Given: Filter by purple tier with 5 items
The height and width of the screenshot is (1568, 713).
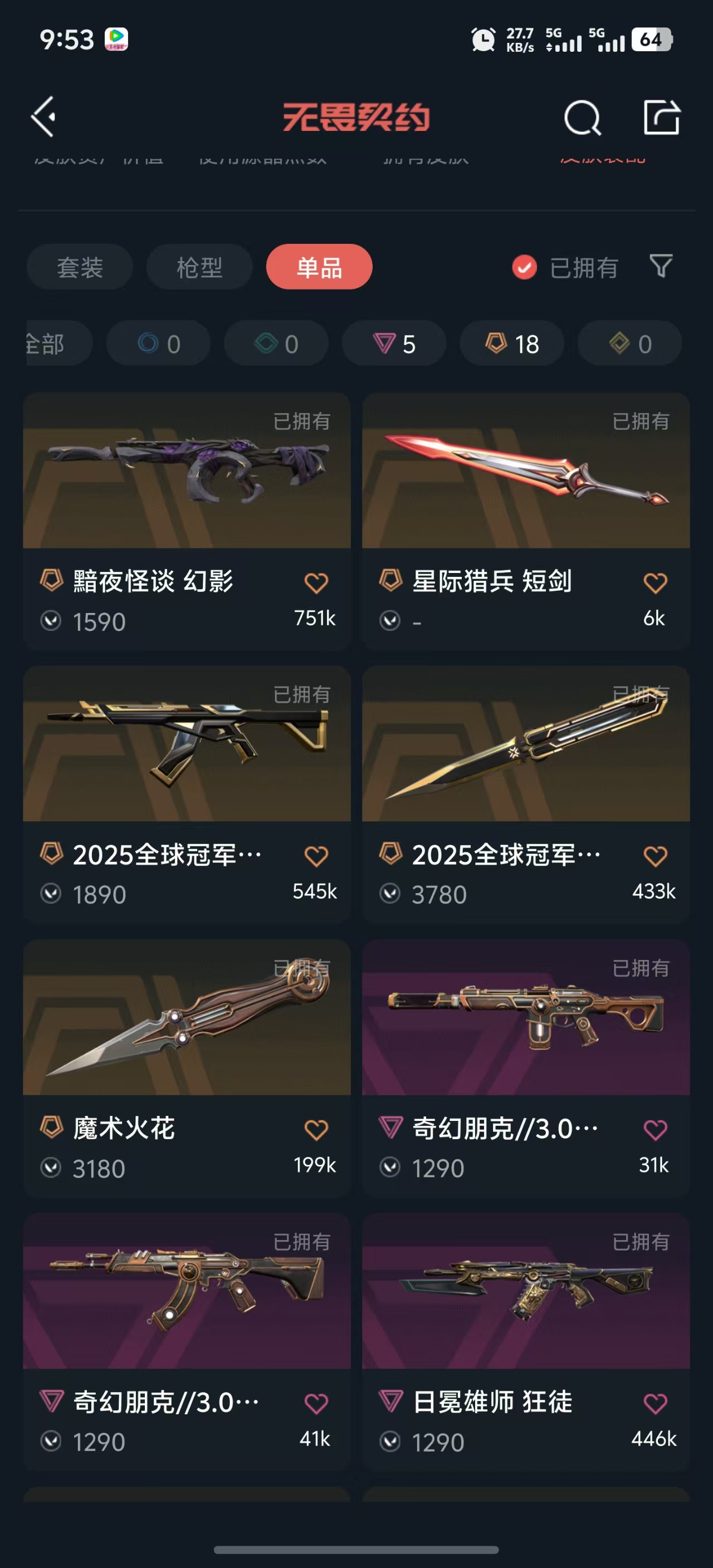Looking at the screenshot, I should 394,344.
